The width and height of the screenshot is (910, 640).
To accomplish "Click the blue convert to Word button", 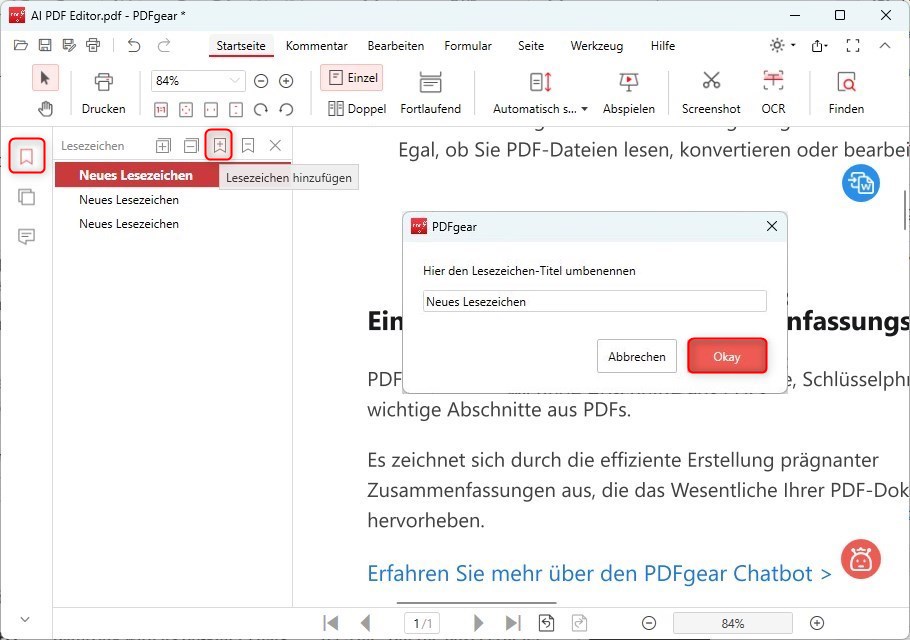I will click(x=861, y=183).
